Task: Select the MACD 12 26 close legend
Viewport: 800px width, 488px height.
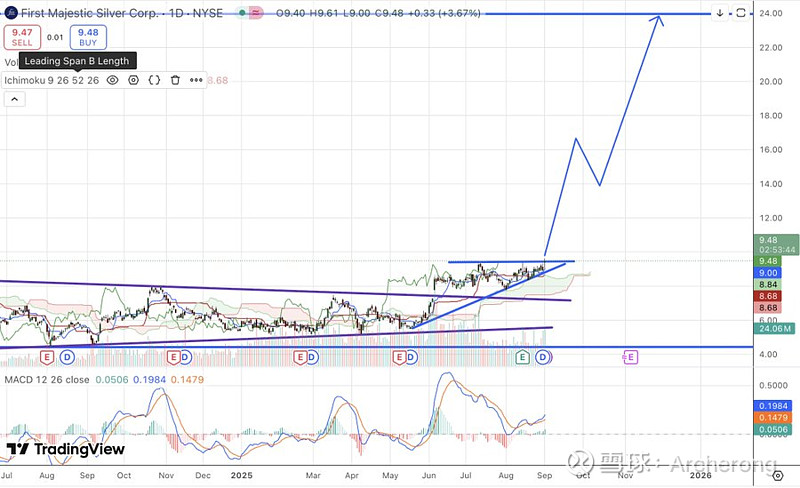Action: pos(47,380)
